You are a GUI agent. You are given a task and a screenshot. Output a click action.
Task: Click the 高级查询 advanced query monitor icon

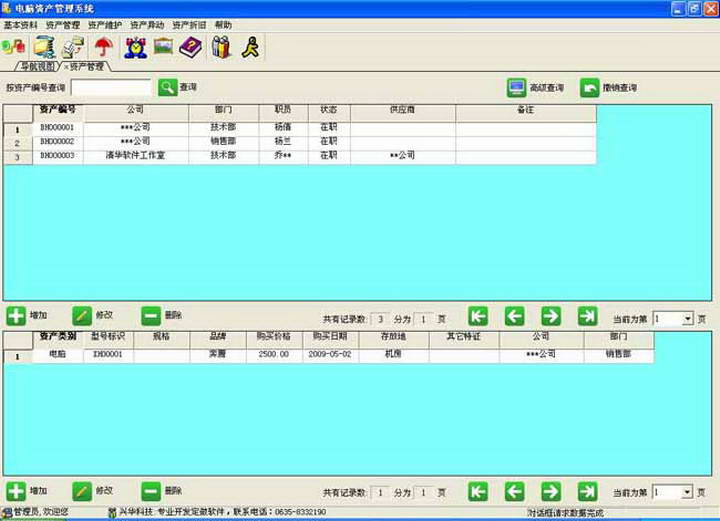(x=517, y=88)
